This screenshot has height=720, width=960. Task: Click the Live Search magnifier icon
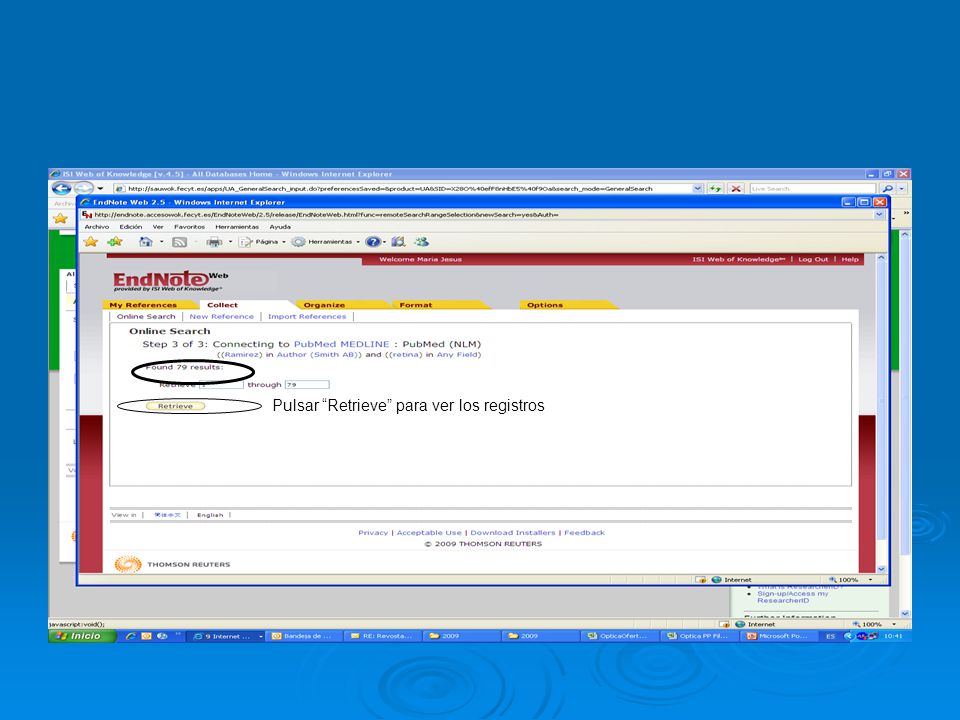(887, 189)
